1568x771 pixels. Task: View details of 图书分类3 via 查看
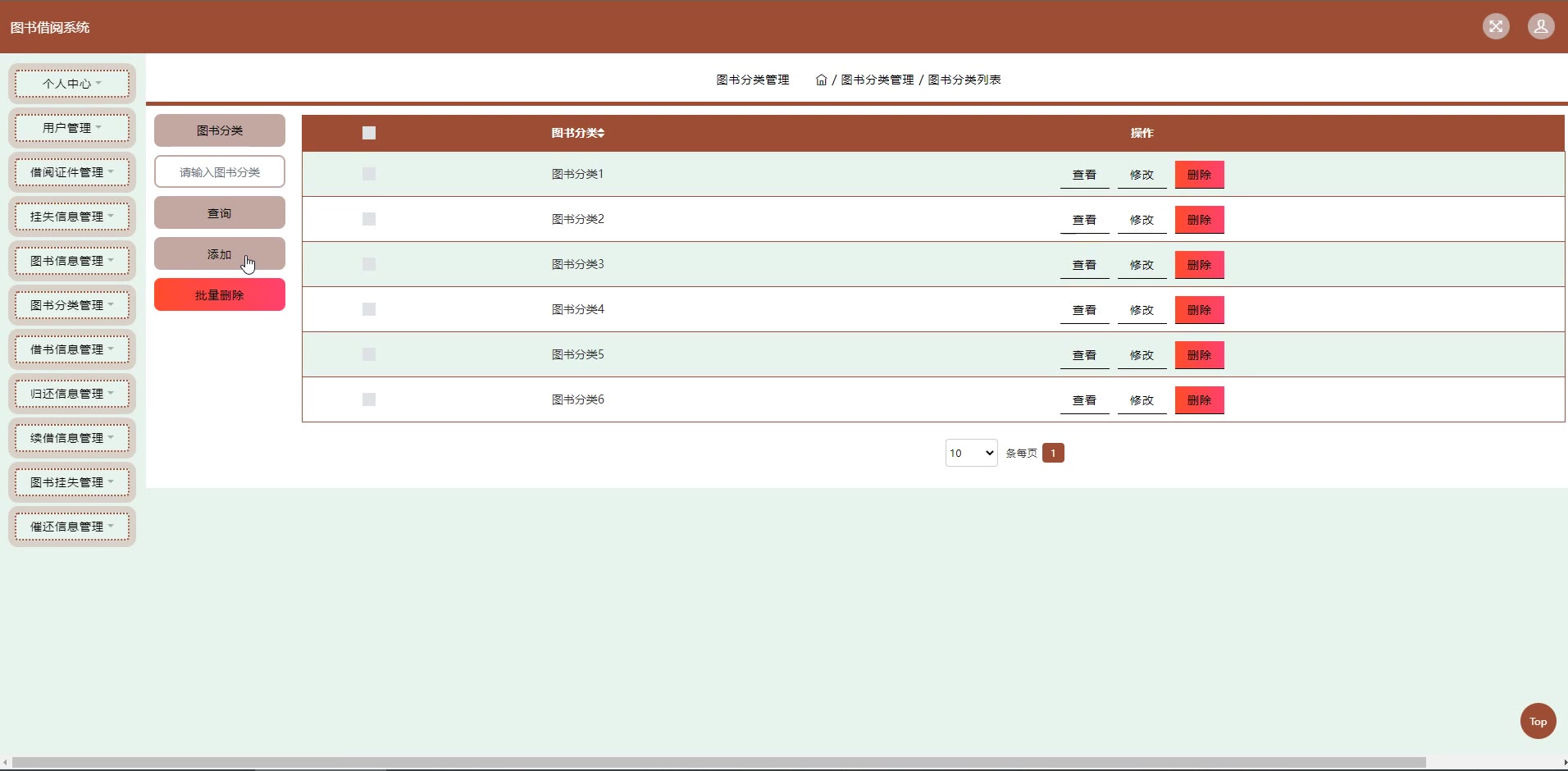[1084, 265]
